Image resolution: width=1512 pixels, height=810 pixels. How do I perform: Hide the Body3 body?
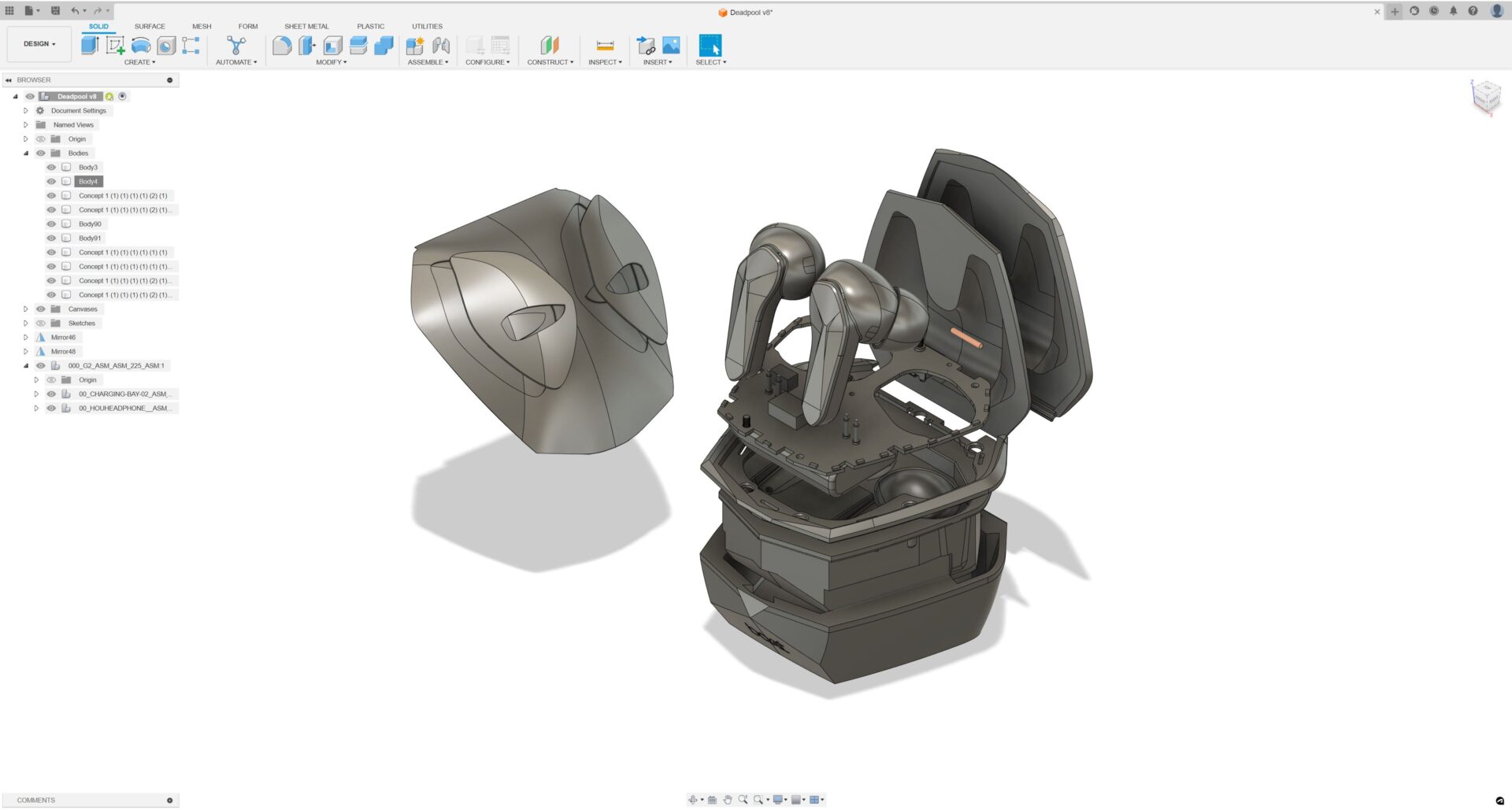click(x=51, y=167)
